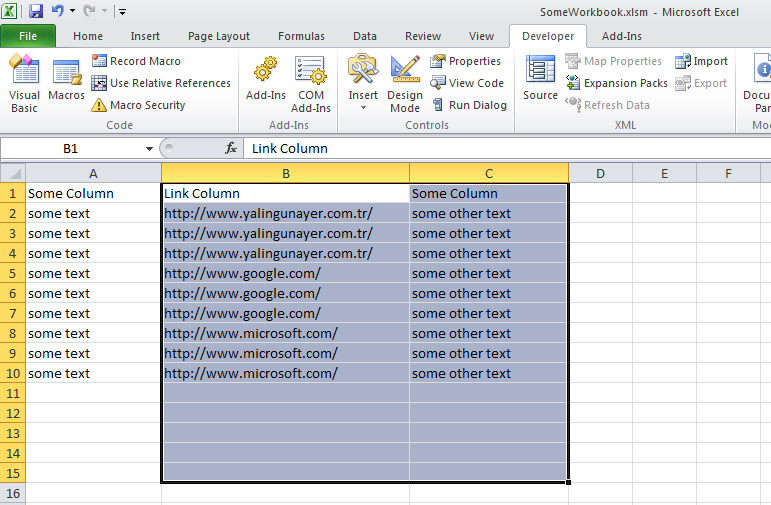771x505 pixels.
Task: Select row 11 header
Action: pyautogui.click(x=13, y=393)
